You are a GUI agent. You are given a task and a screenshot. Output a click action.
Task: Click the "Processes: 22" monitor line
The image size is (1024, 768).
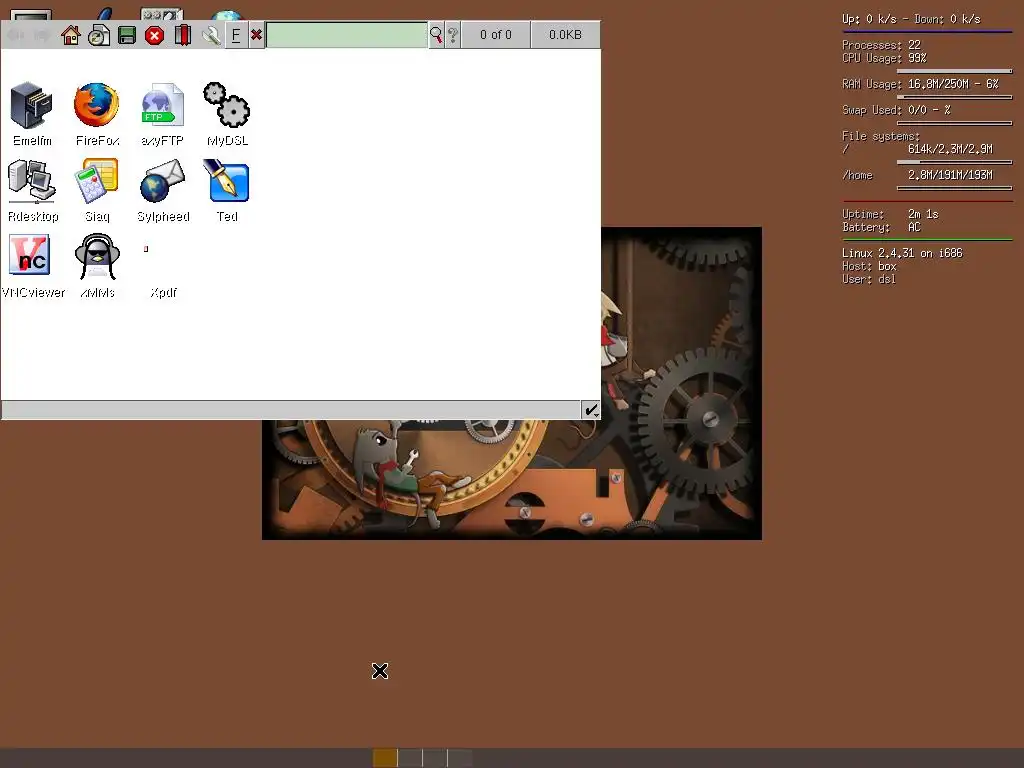[881, 45]
